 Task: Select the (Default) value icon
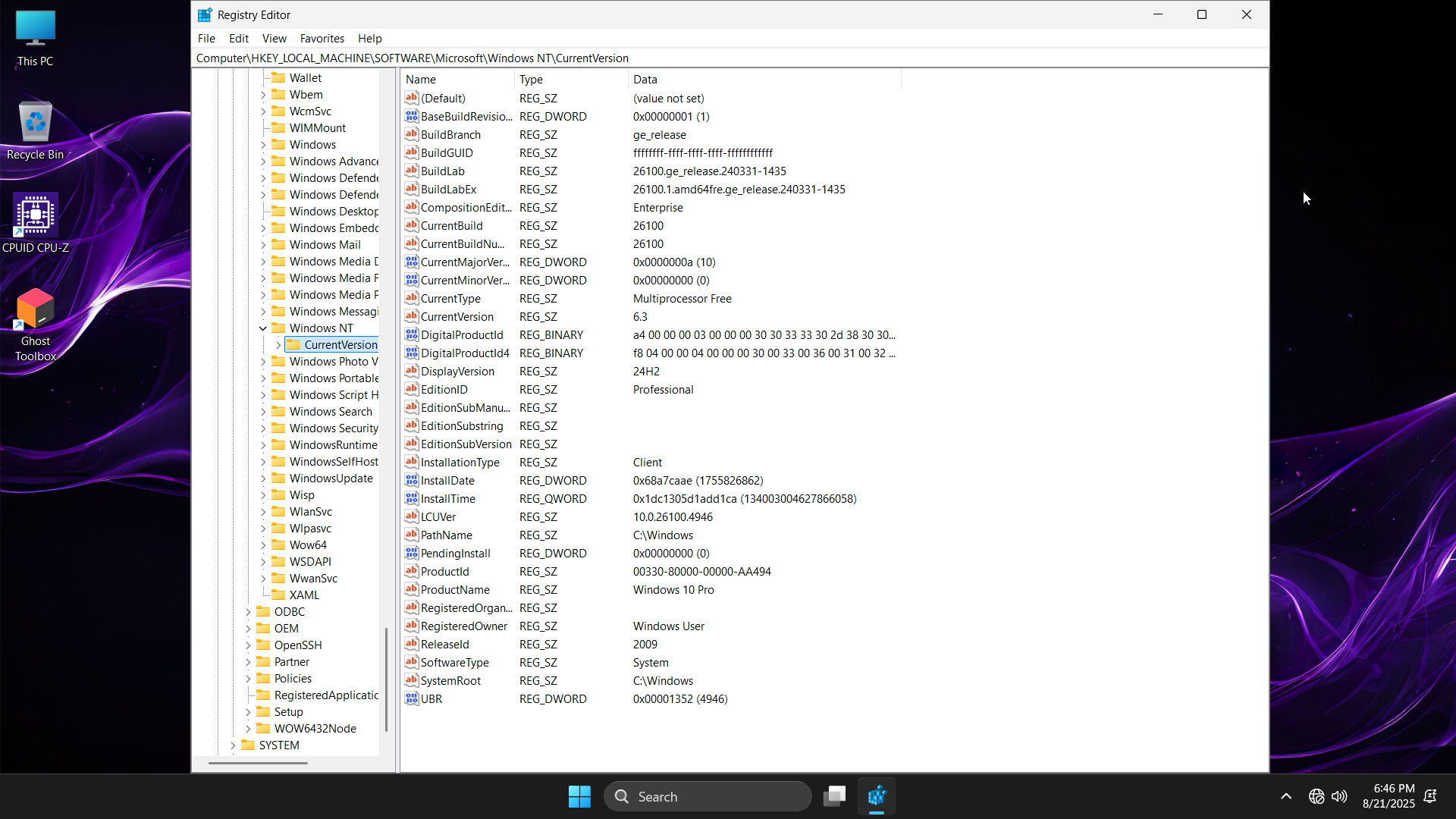(x=411, y=98)
